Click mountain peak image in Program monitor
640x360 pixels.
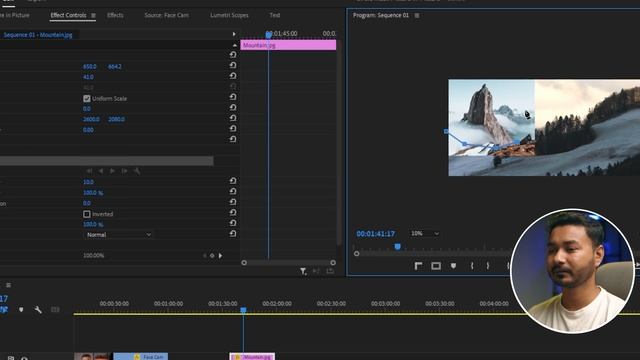click(491, 118)
